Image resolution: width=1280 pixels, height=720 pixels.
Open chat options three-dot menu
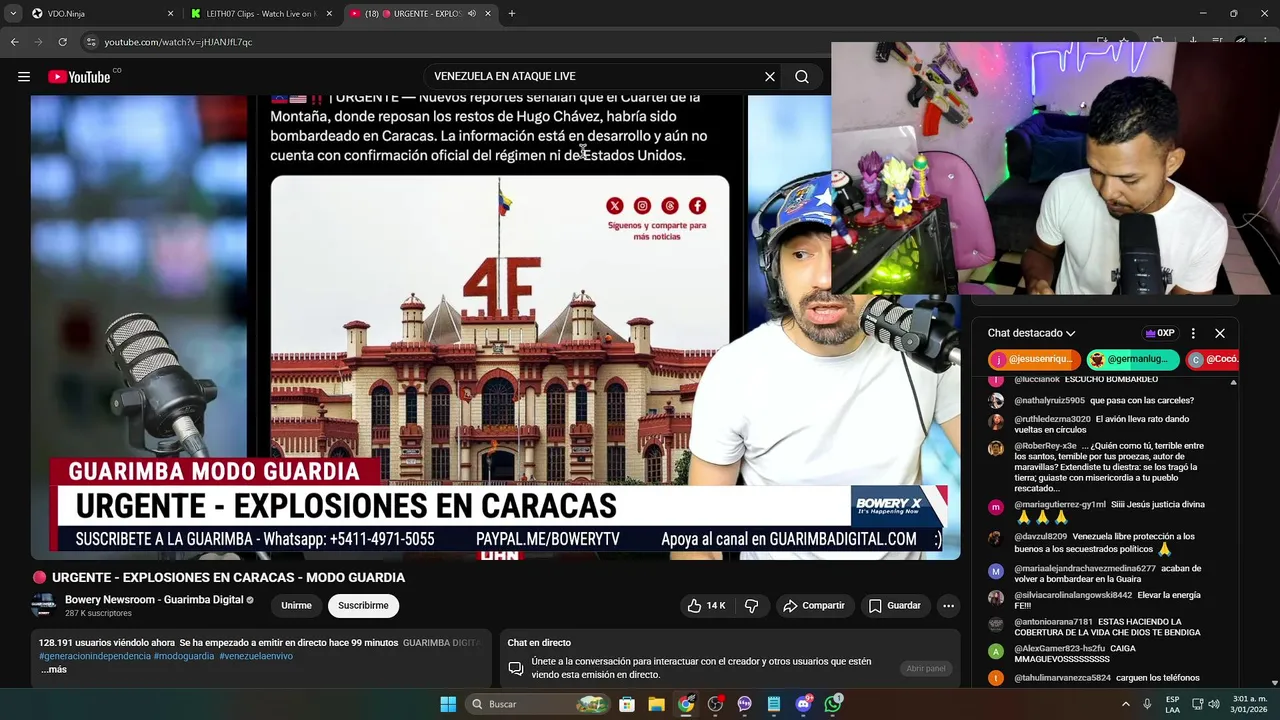point(1193,333)
